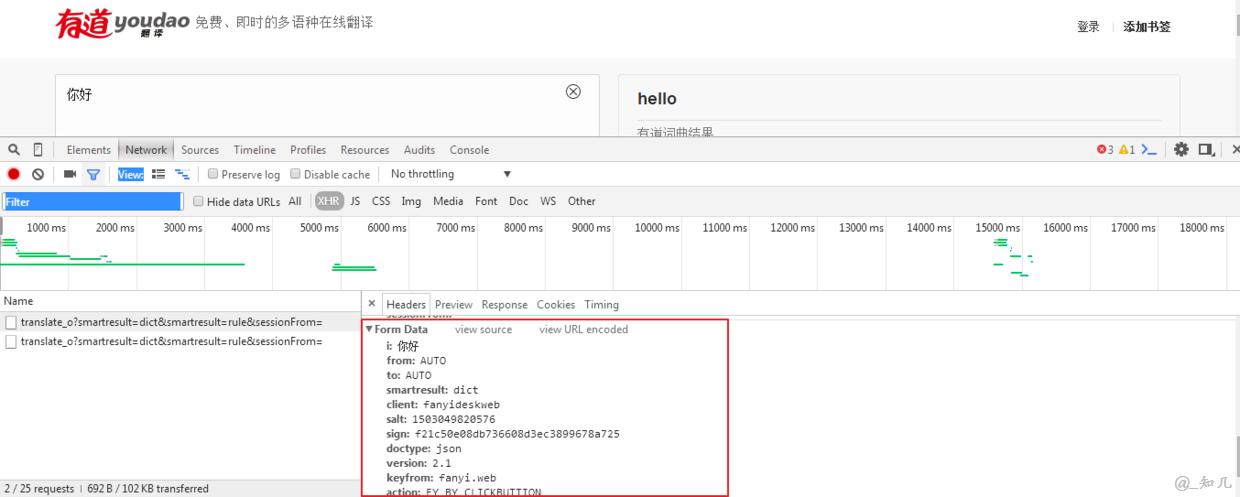Open DevTools settings gear
Screen dimensions: 1240x497
[1181, 150]
